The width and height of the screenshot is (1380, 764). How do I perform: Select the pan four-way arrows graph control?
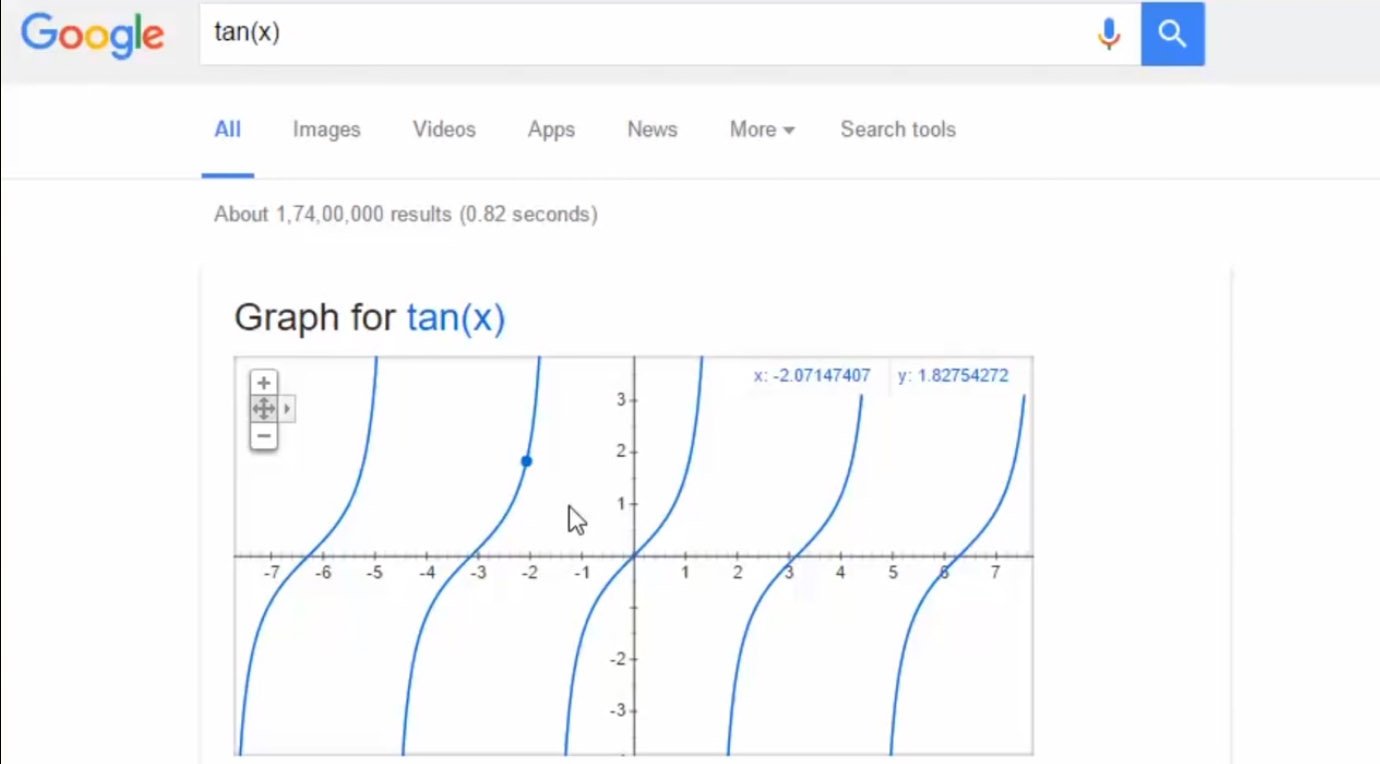(x=263, y=409)
